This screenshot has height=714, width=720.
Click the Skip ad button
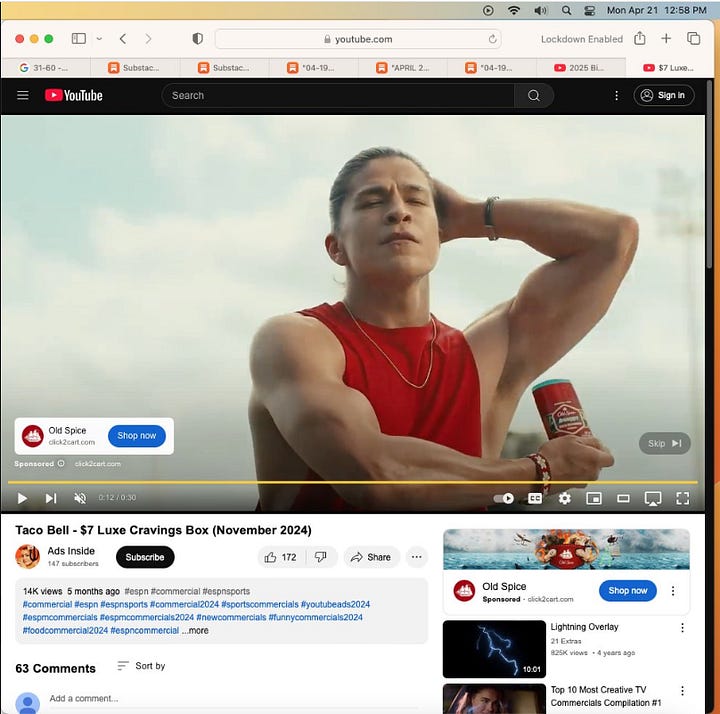pos(664,443)
